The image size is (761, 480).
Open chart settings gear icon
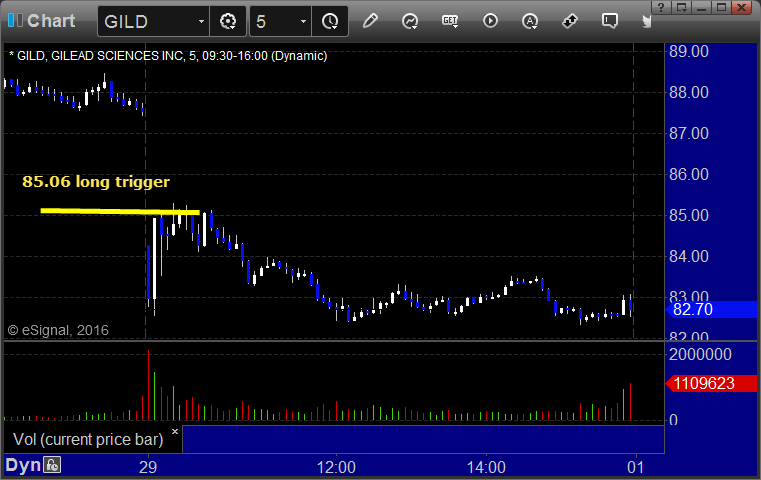[x=228, y=21]
